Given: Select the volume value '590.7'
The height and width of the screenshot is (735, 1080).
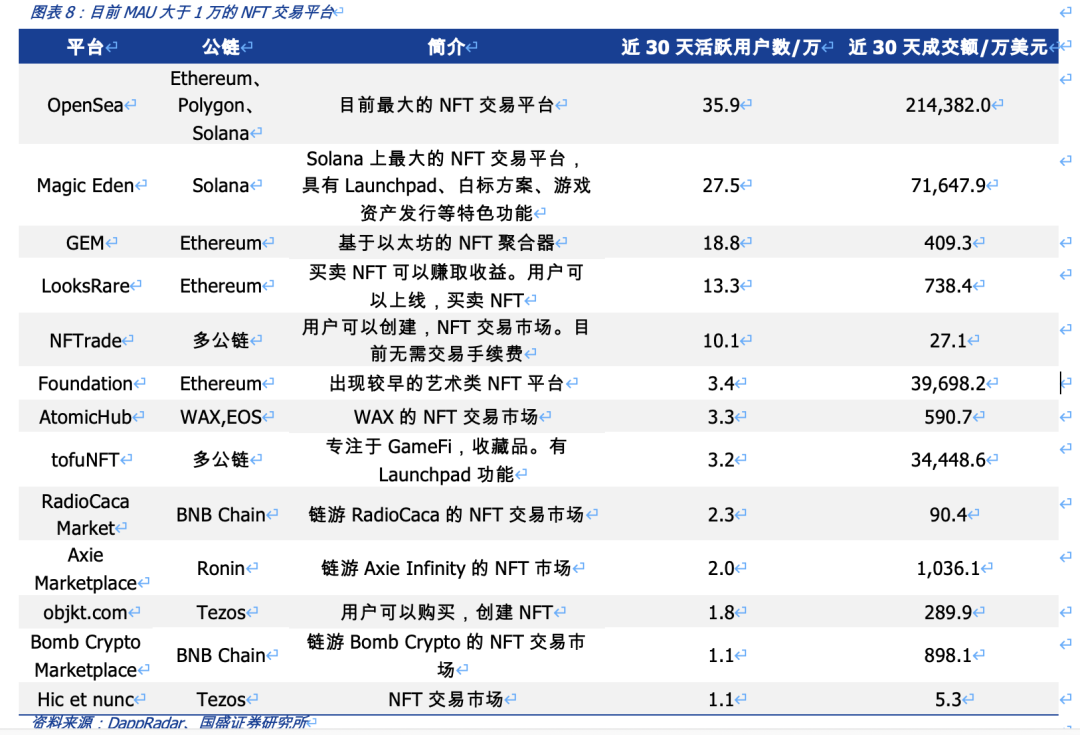Looking at the screenshot, I should tap(948, 417).
